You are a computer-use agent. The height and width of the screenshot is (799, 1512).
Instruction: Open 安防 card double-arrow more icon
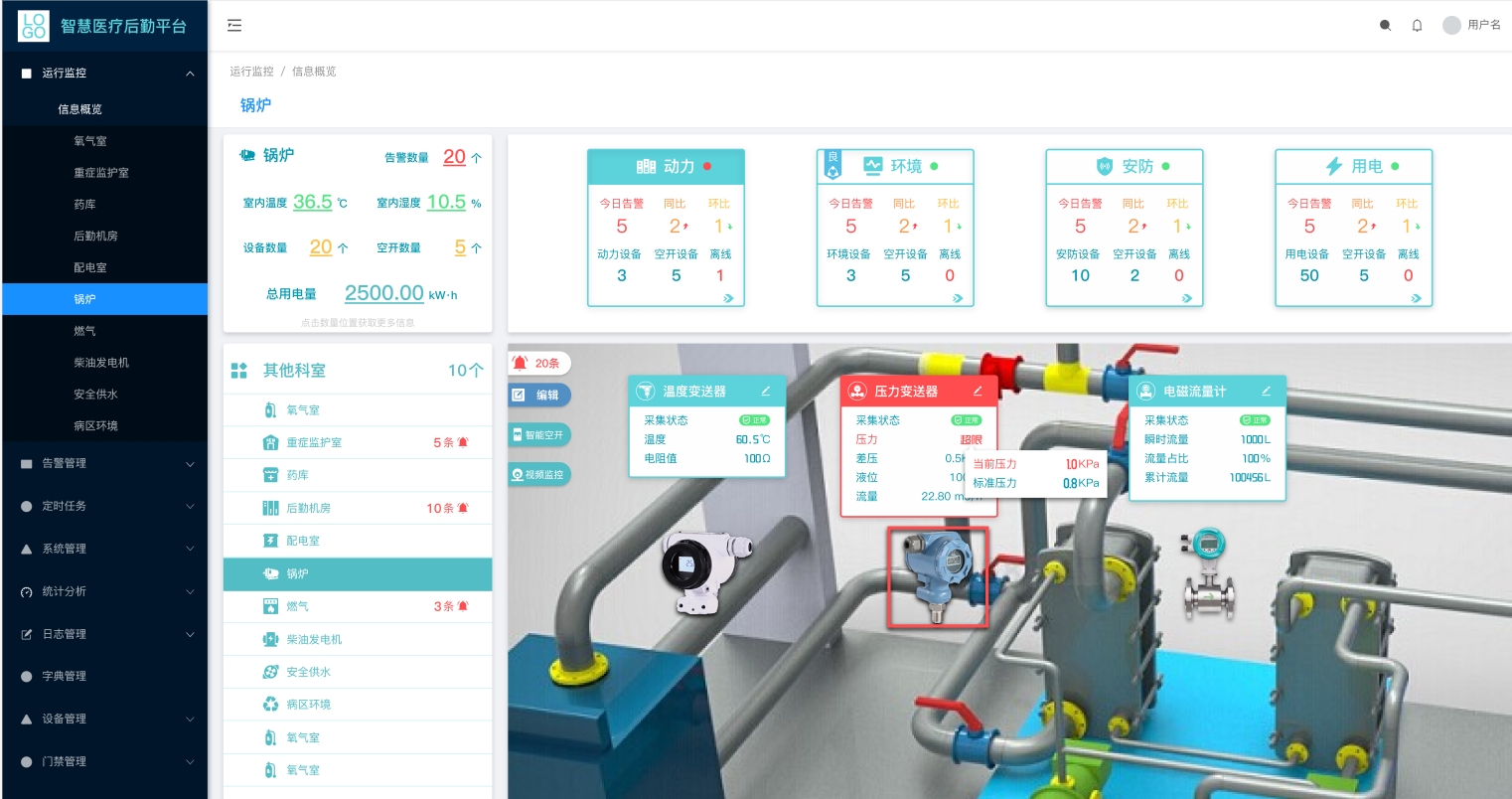coord(1187,298)
